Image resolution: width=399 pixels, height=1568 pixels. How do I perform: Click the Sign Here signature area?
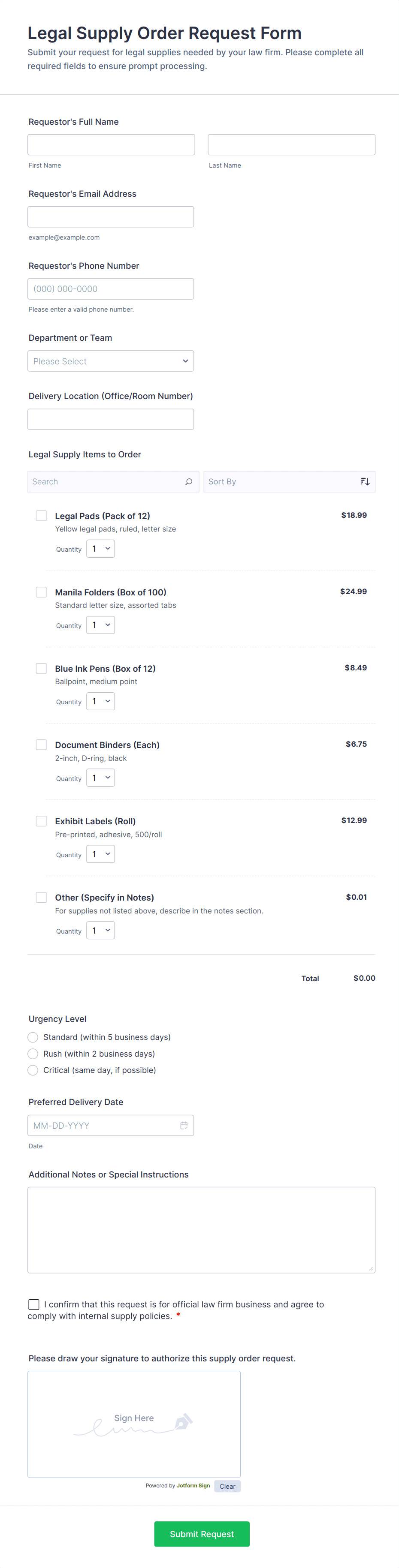coord(134,1423)
